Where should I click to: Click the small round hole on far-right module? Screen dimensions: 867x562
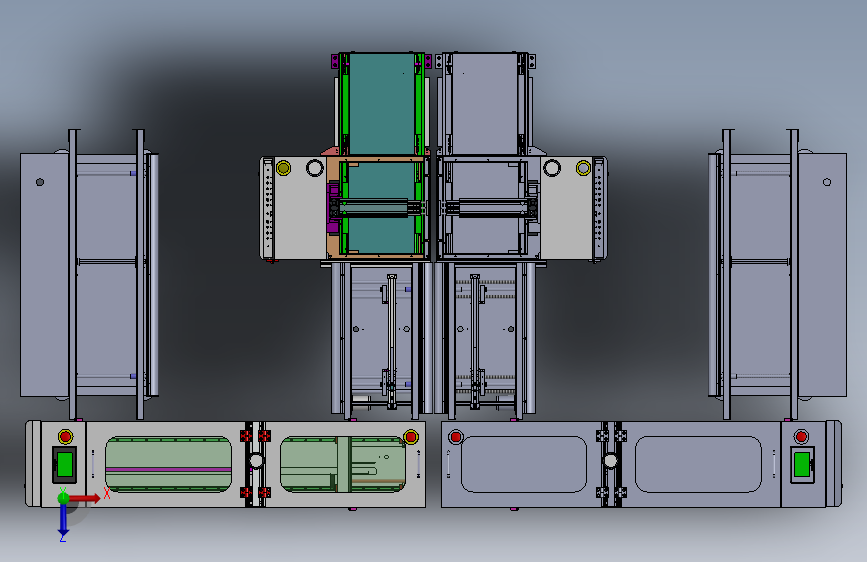click(x=827, y=182)
